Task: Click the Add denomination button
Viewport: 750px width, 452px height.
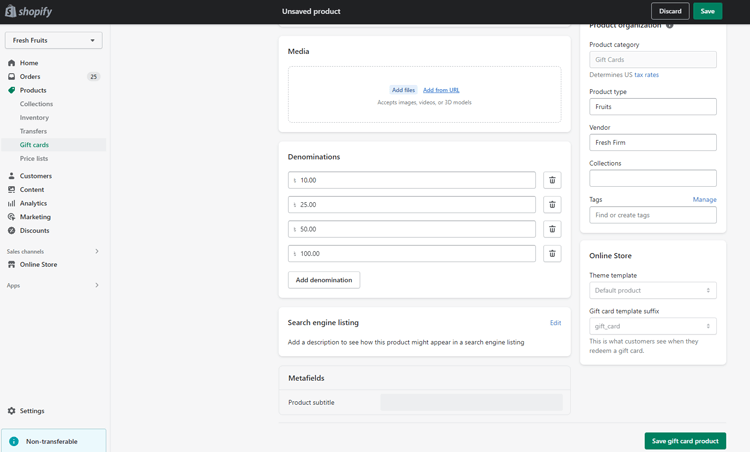Action: (x=324, y=280)
